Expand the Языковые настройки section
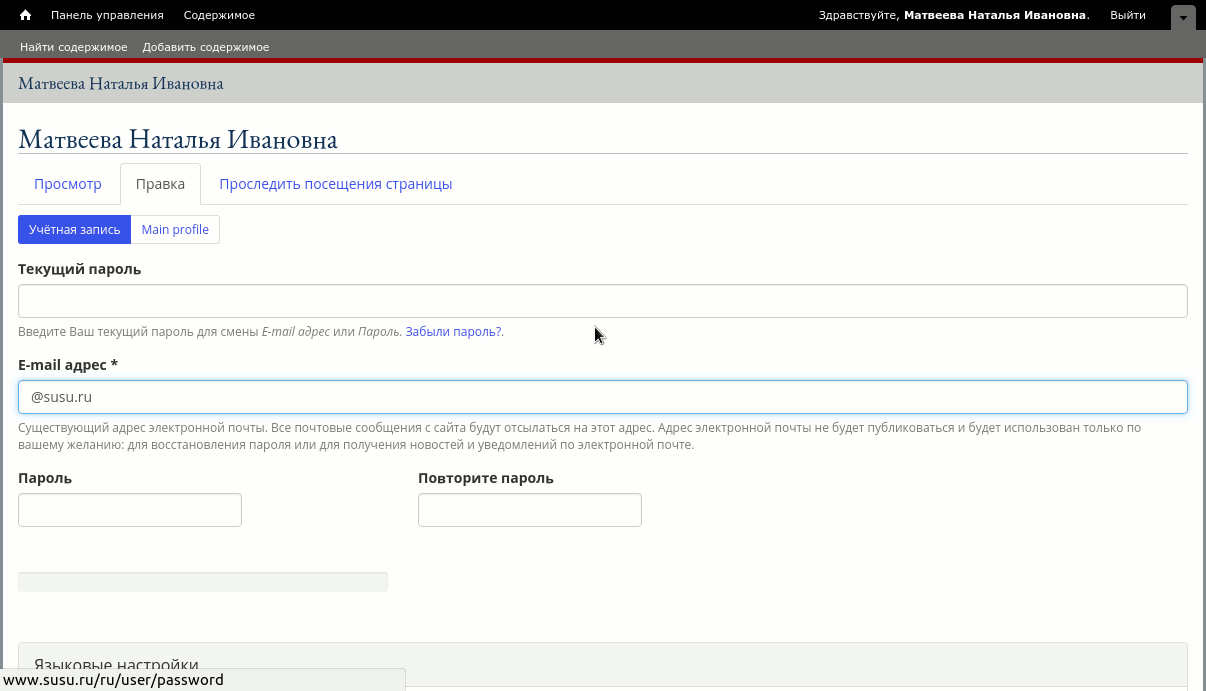Viewport: 1206px width, 691px height. pos(116,665)
